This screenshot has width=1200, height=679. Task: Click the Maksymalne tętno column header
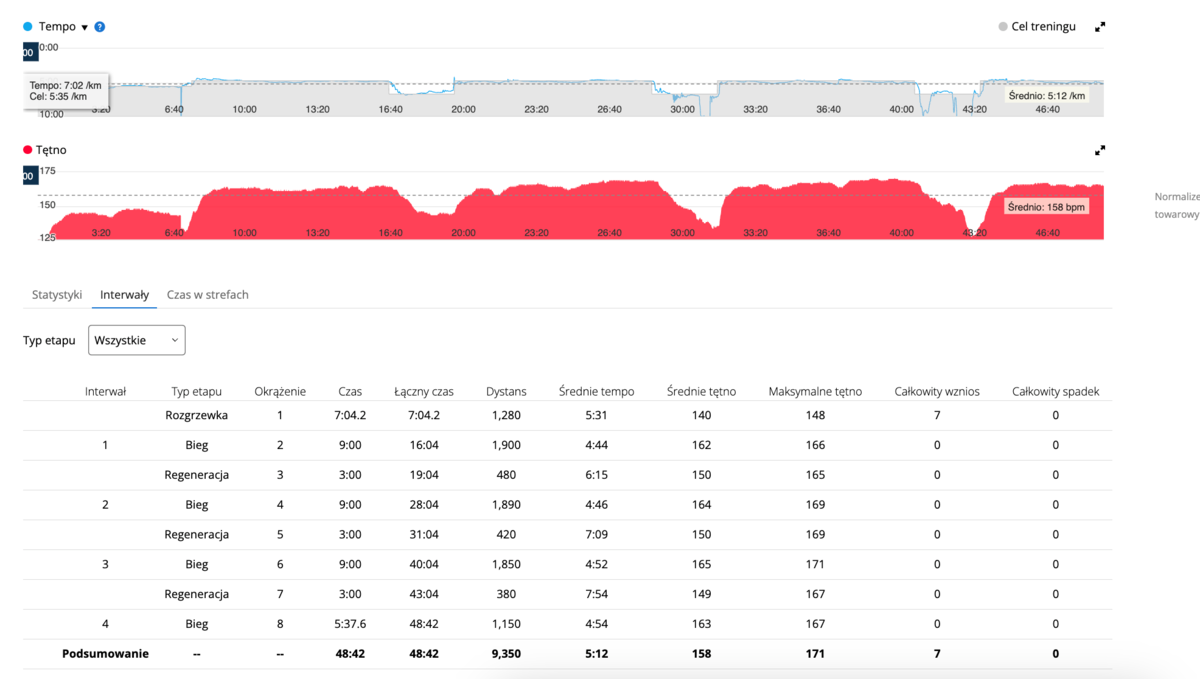pos(815,392)
